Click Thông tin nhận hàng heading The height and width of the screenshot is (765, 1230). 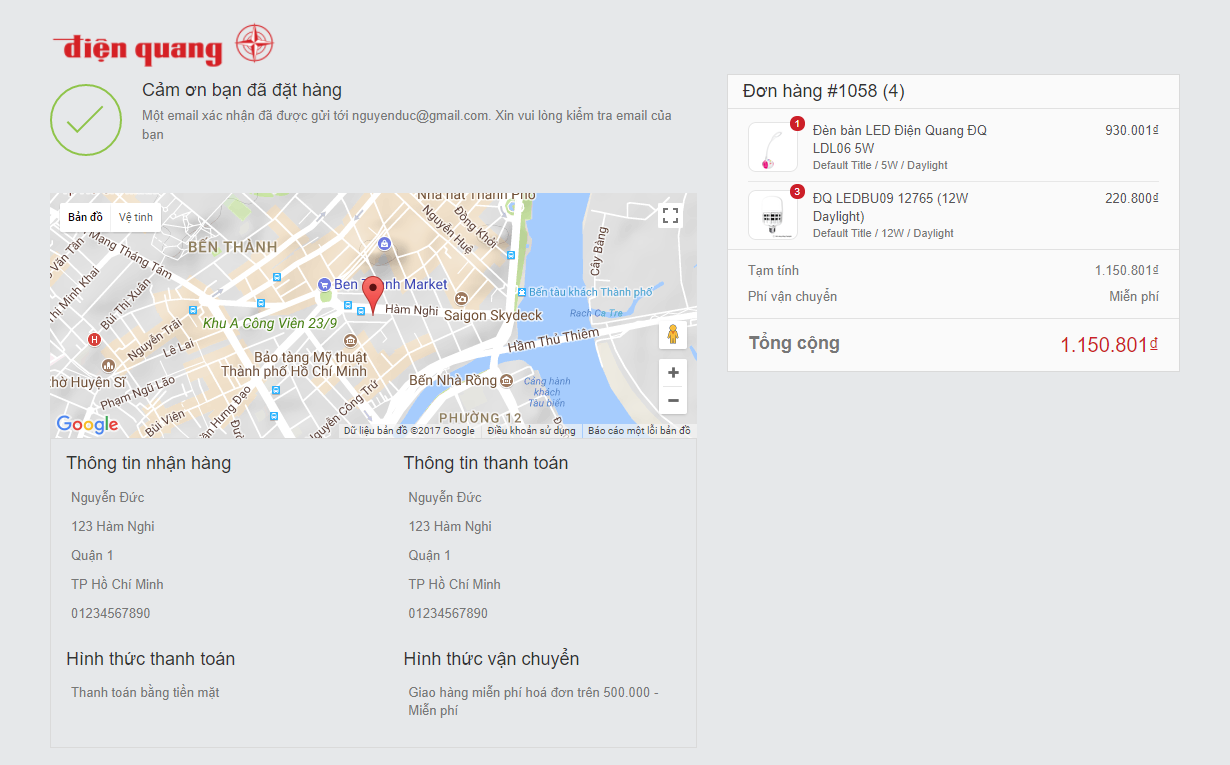[x=149, y=463]
